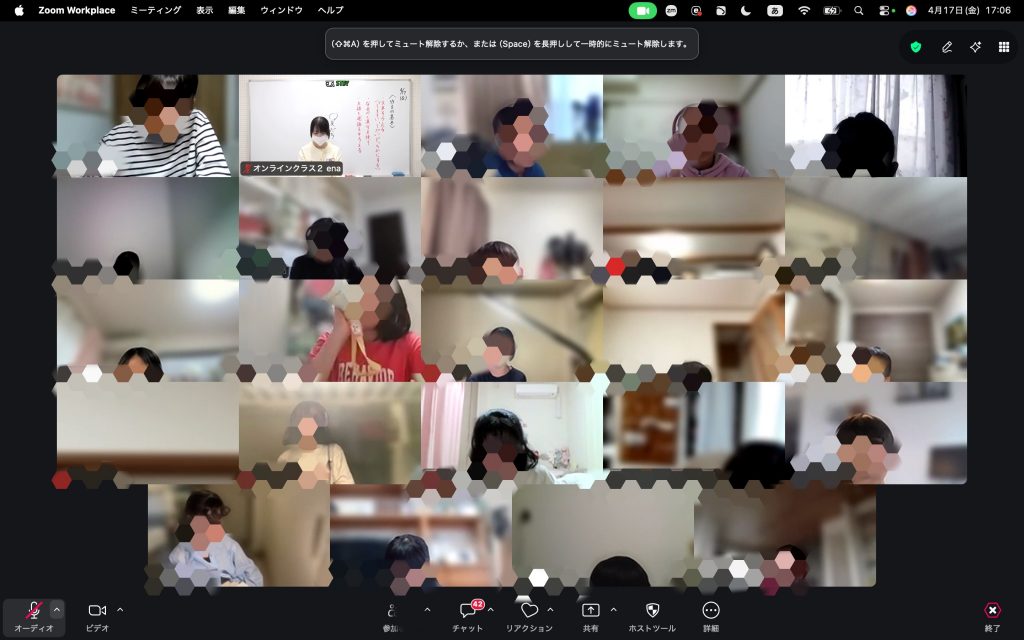Expand the participants options chevron
Image resolution: width=1024 pixels, height=640 pixels.
click(427, 609)
